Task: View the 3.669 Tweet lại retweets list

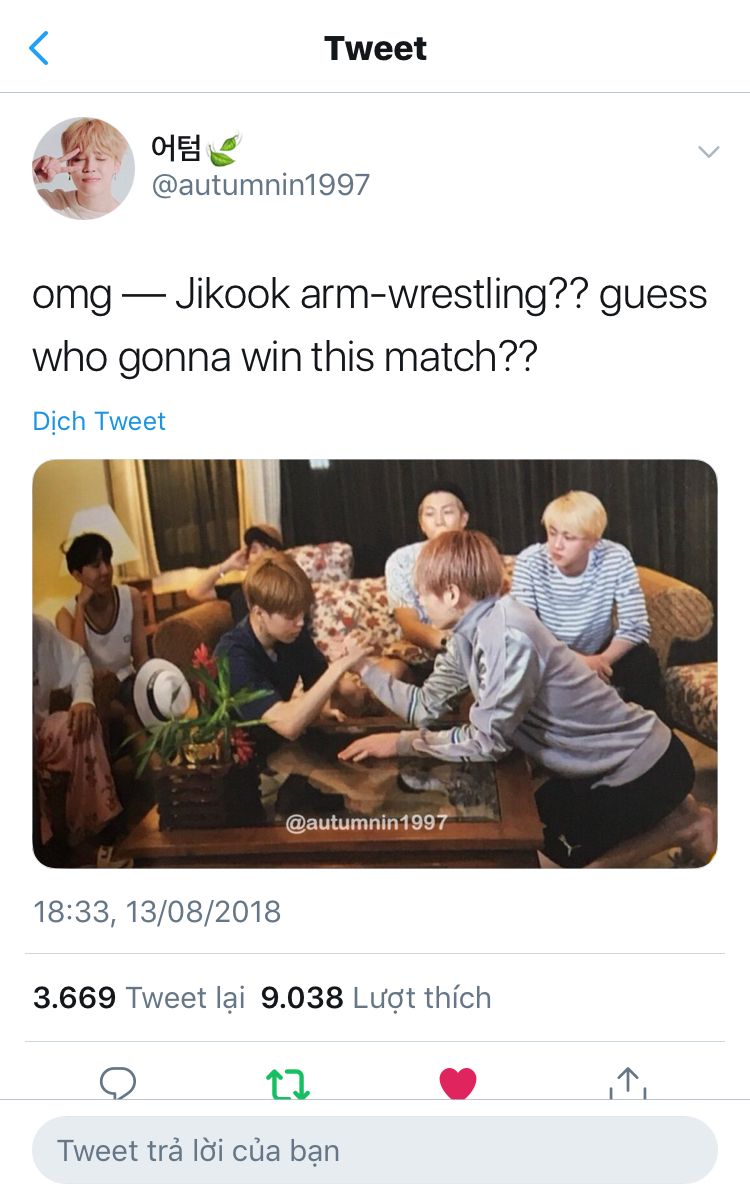Action: [139, 998]
